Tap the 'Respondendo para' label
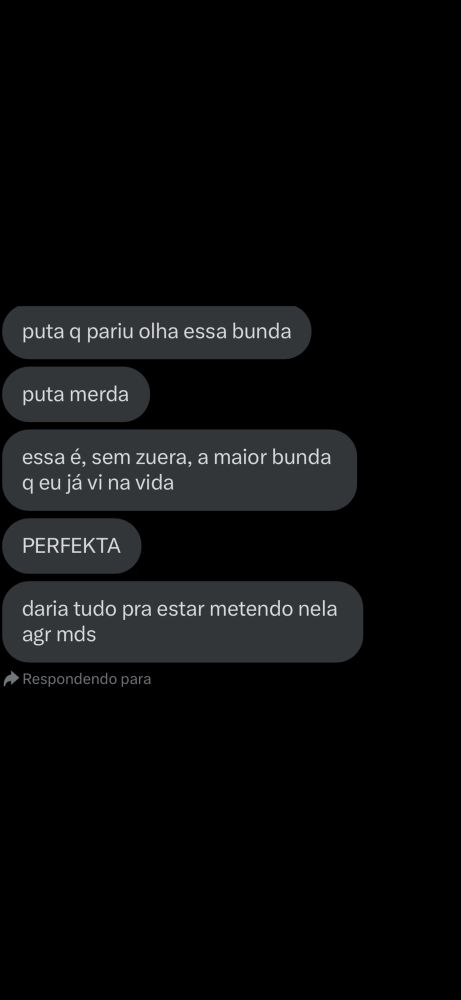 87,679
